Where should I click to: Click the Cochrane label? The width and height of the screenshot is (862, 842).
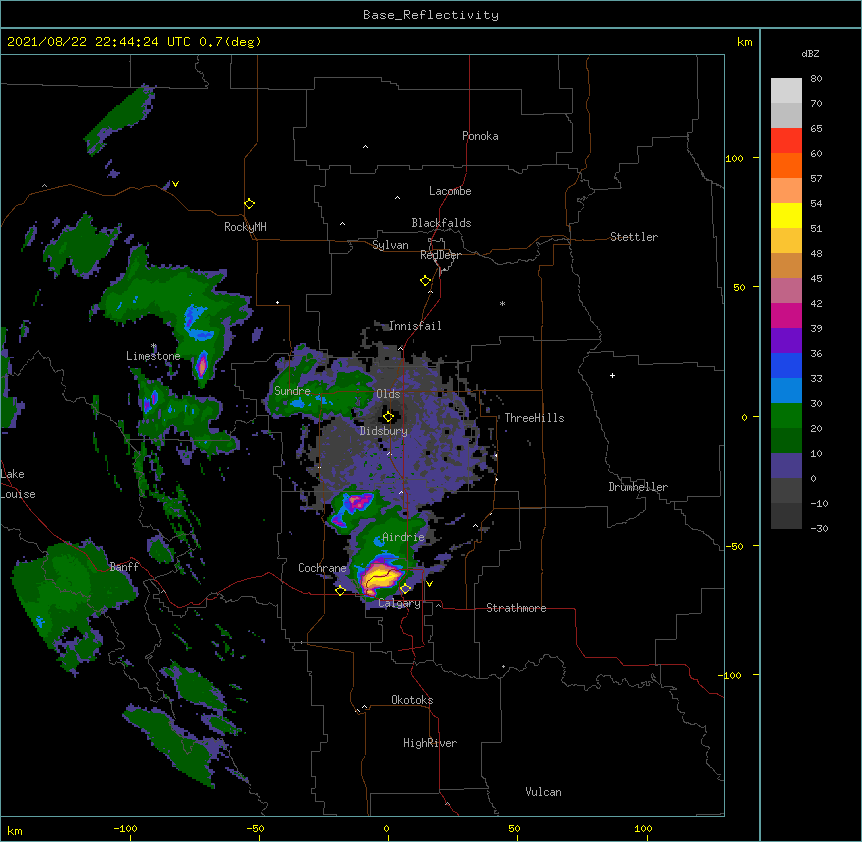pyautogui.click(x=322, y=568)
